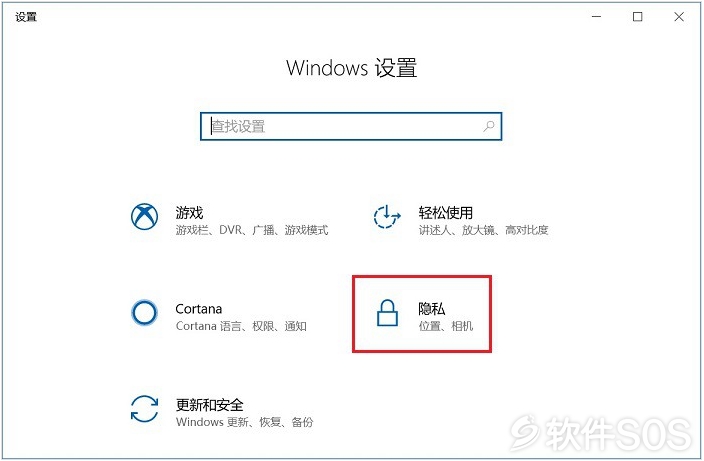Close the 设置 window

pos(679,17)
